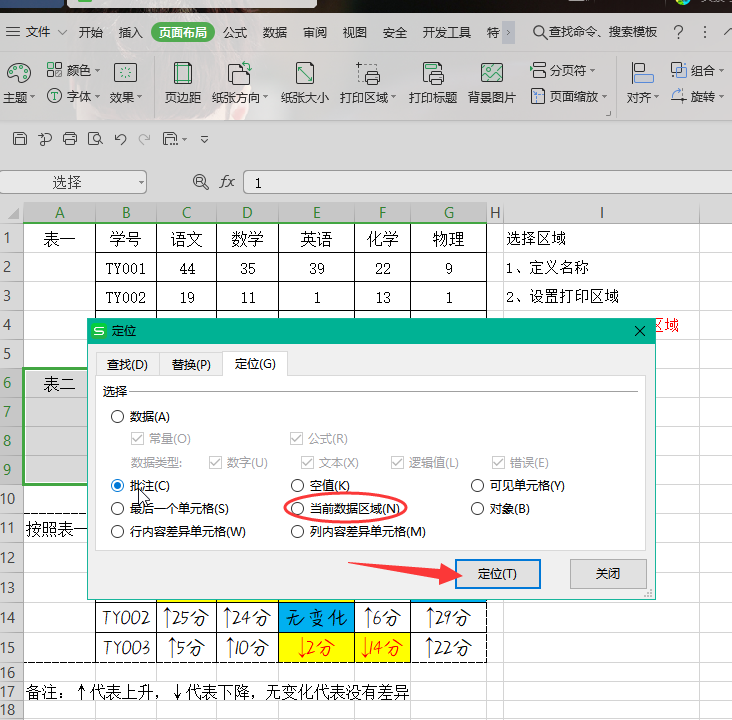732x720 pixels.
Task: Expand 分页符 dropdown arrow
Action: point(592,71)
